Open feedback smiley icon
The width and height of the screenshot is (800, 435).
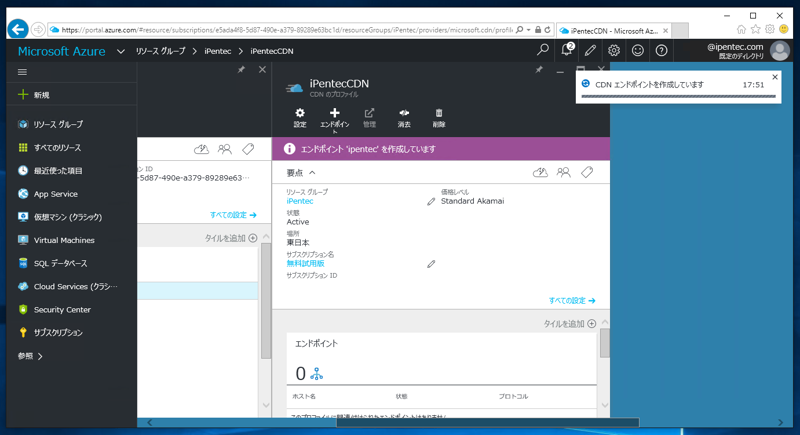[x=638, y=50]
